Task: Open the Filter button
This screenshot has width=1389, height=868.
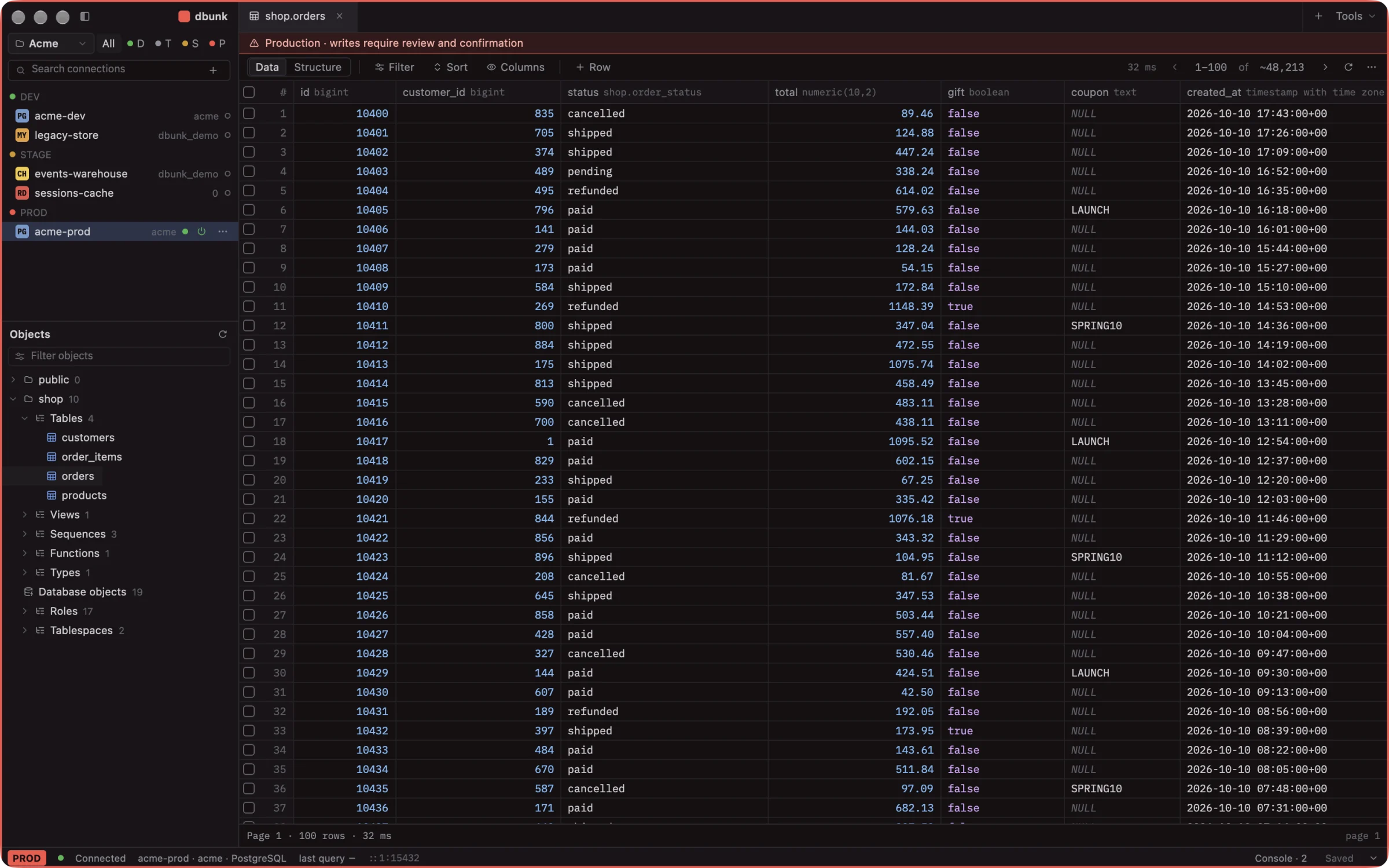Action: click(x=394, y=67)
